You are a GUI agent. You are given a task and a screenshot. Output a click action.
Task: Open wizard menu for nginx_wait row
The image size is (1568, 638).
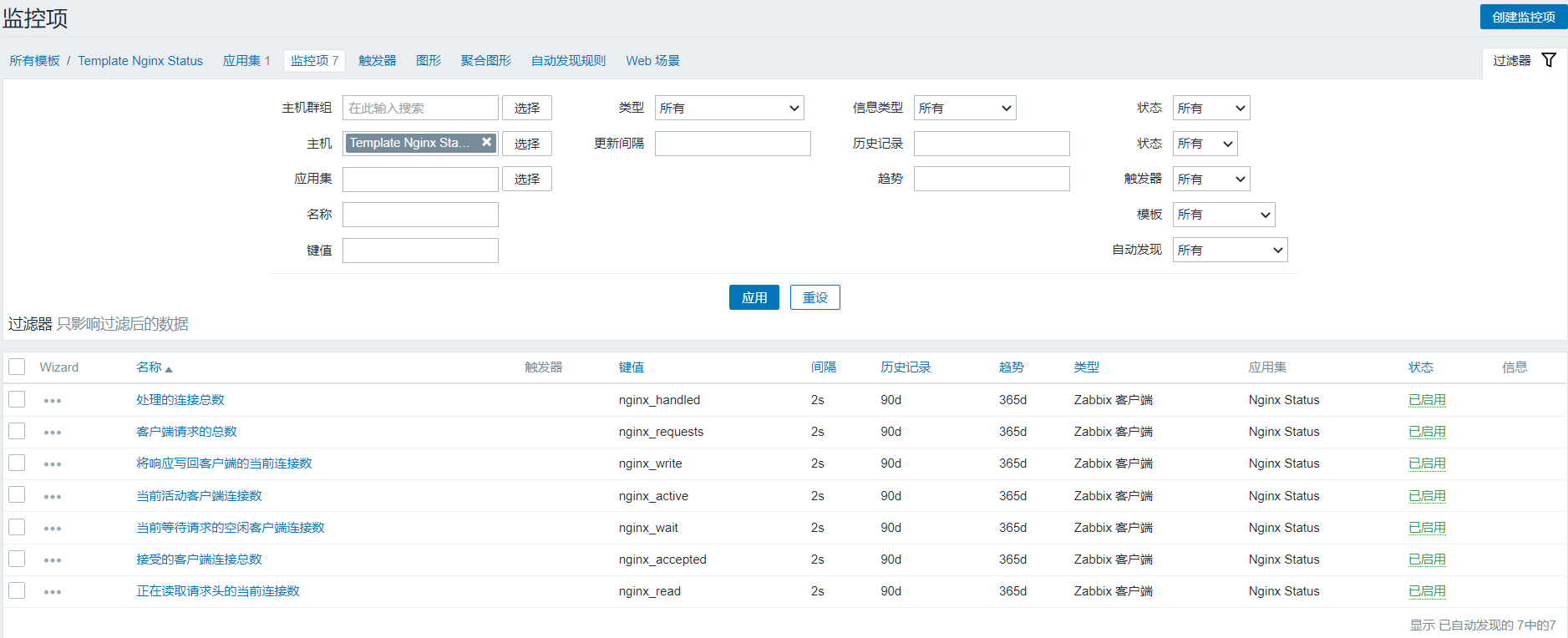53,529
